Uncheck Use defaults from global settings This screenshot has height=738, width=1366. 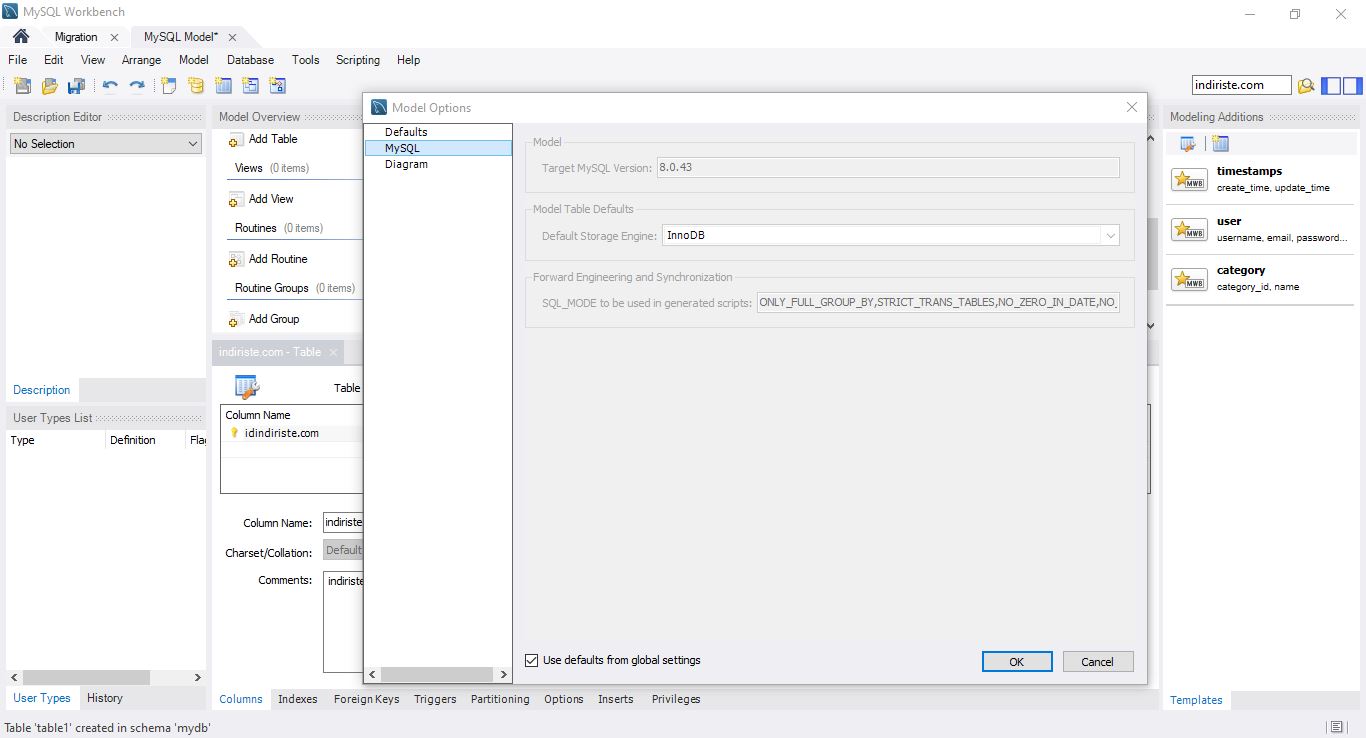[532, 660]
